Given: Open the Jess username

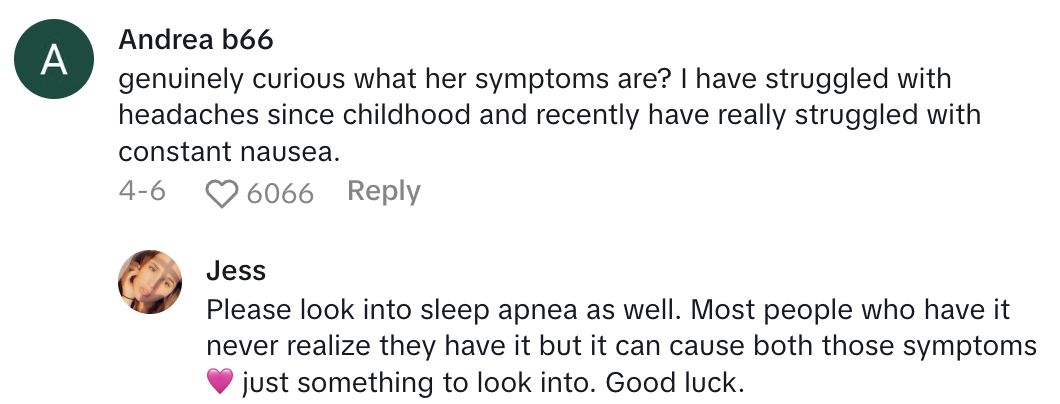Looking at the screenshot, I should [x=235, y=270].
